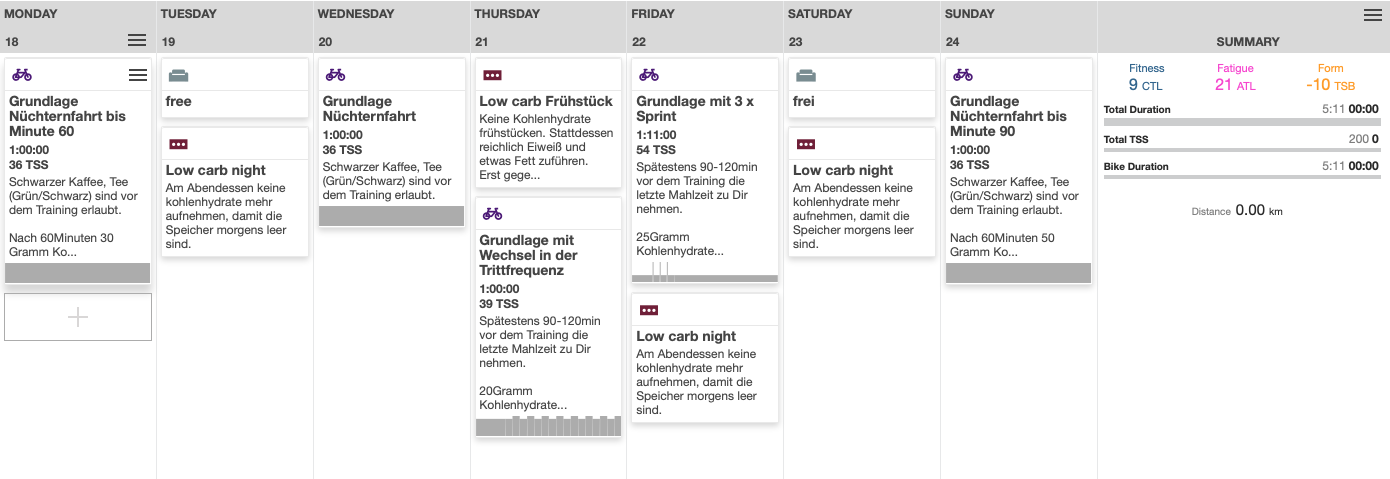Click bike icon on Grundlage mit Wechsel in der Trittfrequenz
1390x479 pixels.
492,214
